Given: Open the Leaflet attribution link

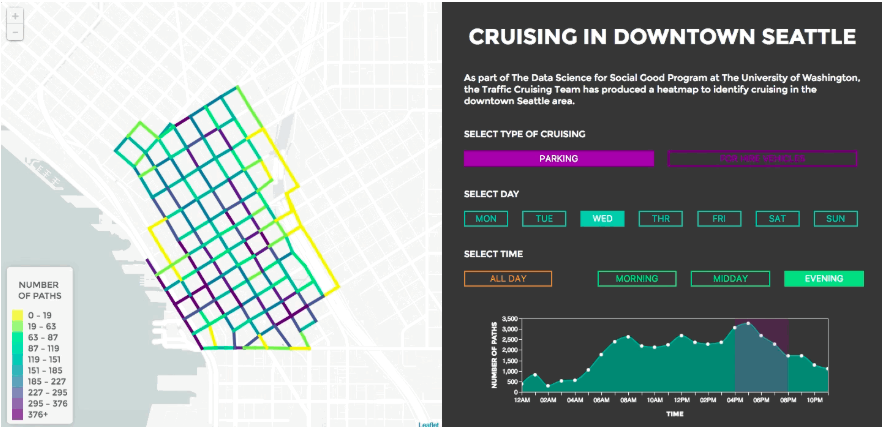Looking at the screenshot, I should [428, 424].
